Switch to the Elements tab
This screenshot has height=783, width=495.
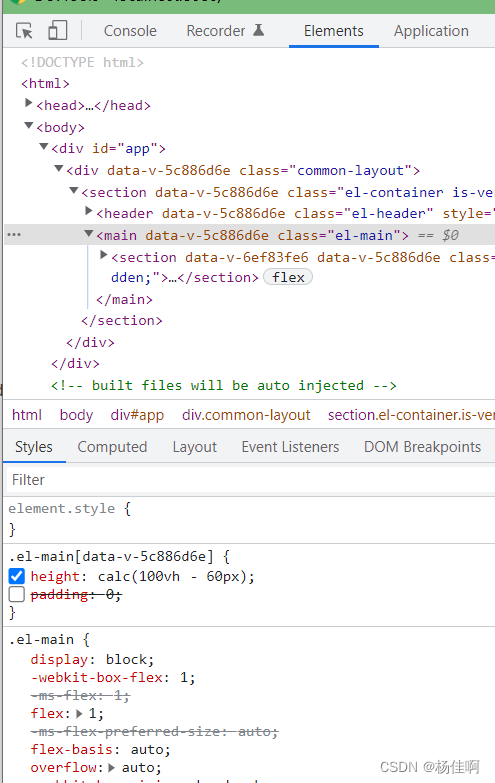[334, 31]
